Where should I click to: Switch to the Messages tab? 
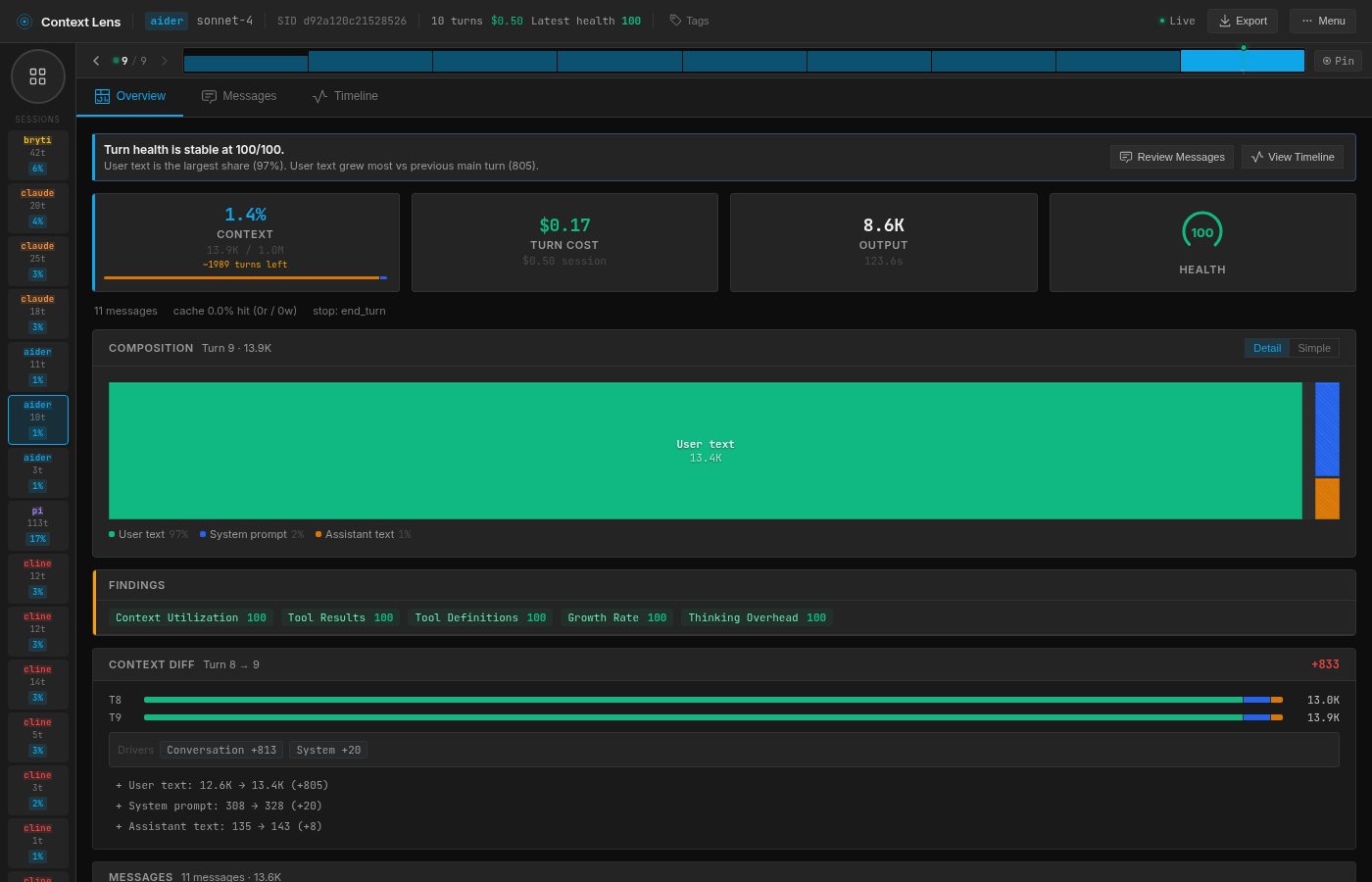(249, 96)
